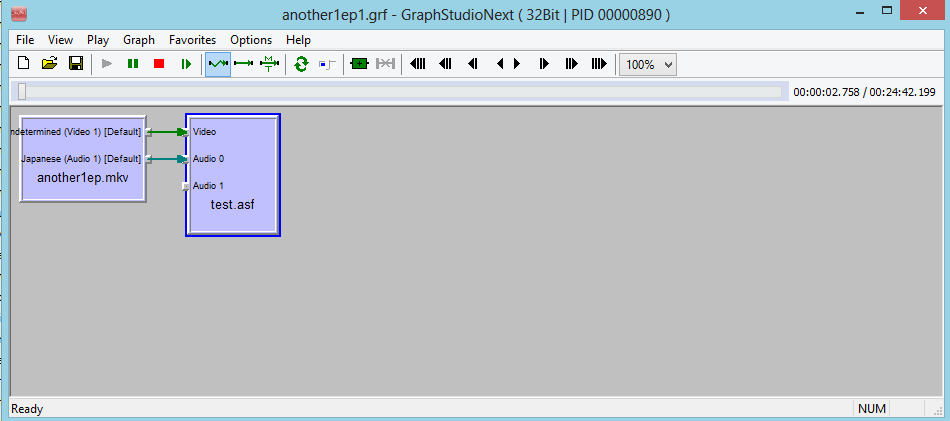Create a new graph with blank page icon
The width and height of the screenshot is (950, 421).
[24, 64]
